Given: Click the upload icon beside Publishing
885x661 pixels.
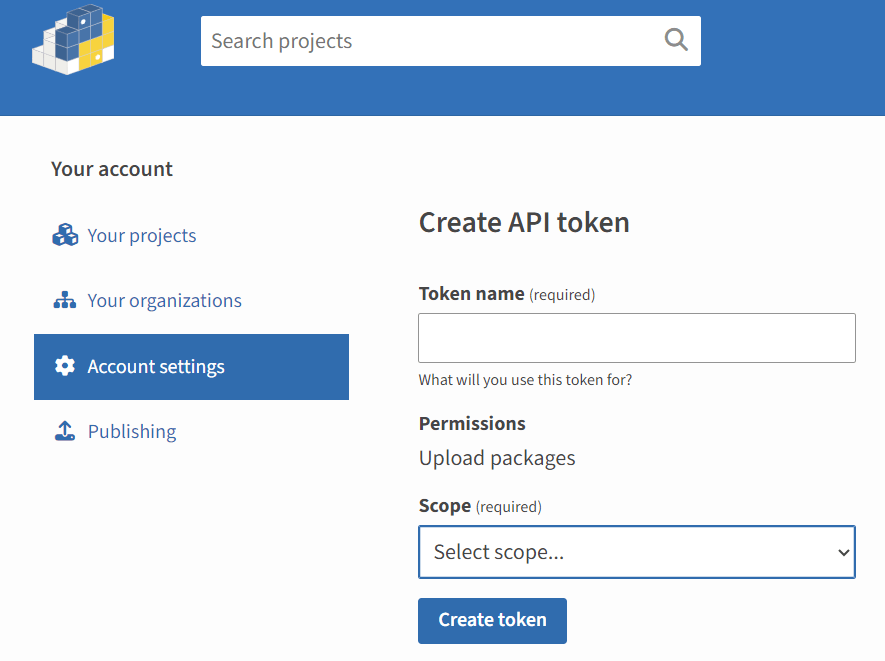Looking at the screenshot, I should [65, 432].
